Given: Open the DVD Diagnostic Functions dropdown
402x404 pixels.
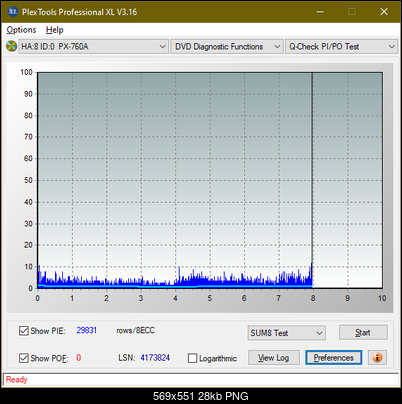Looking at the screenshot, I should click(227, 47).
